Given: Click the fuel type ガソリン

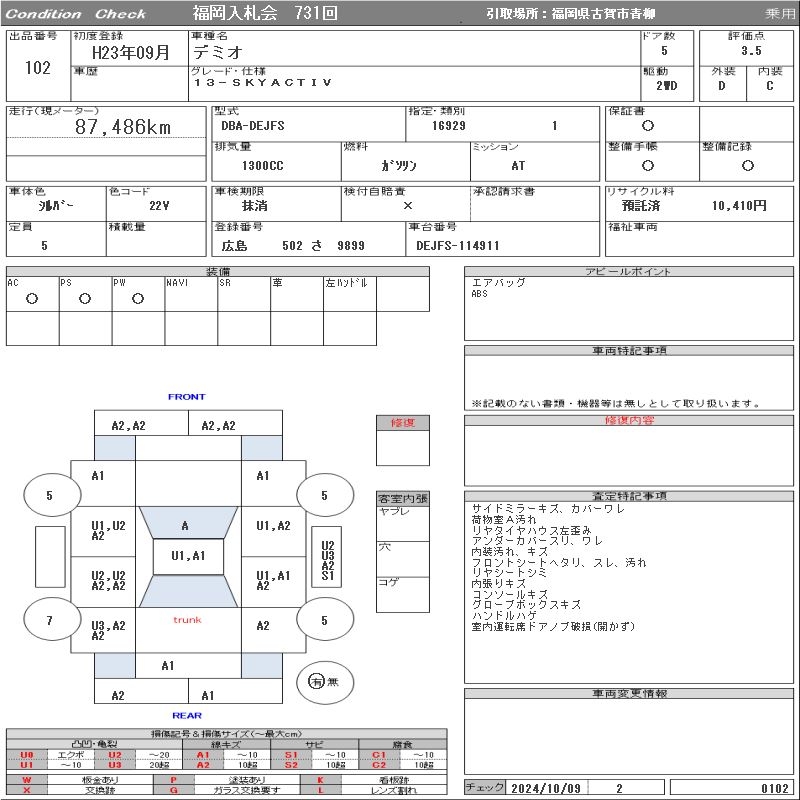Looking at the screenshot, I should (x=399, y=165).
